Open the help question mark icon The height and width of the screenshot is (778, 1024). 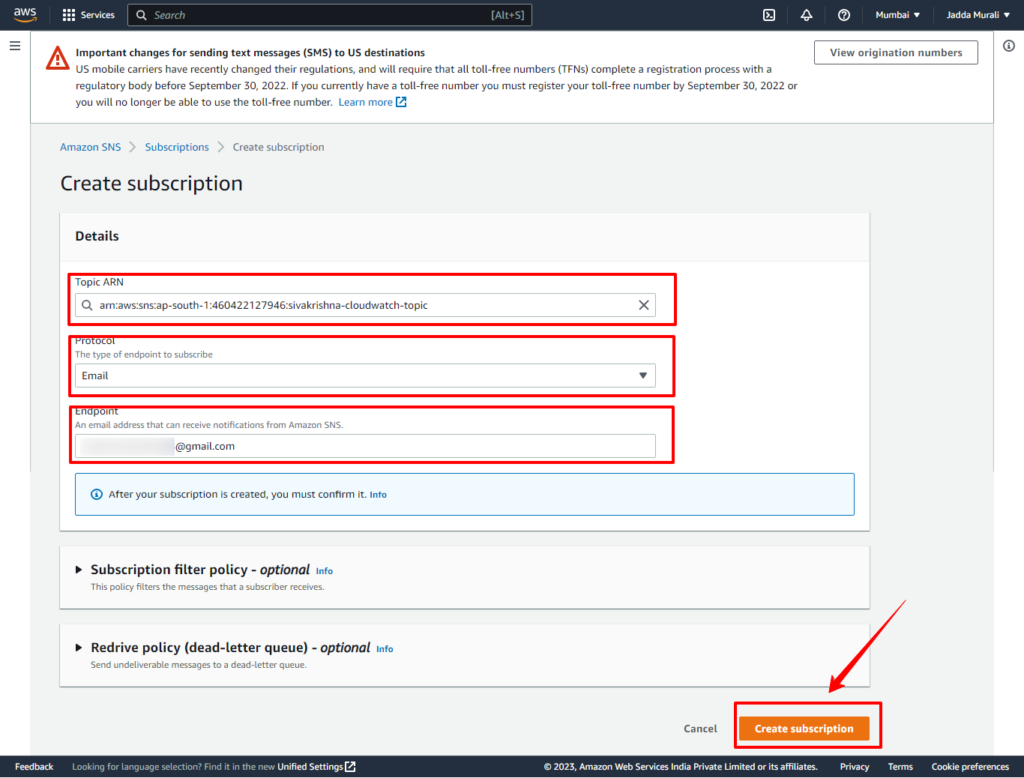(844, 15)
